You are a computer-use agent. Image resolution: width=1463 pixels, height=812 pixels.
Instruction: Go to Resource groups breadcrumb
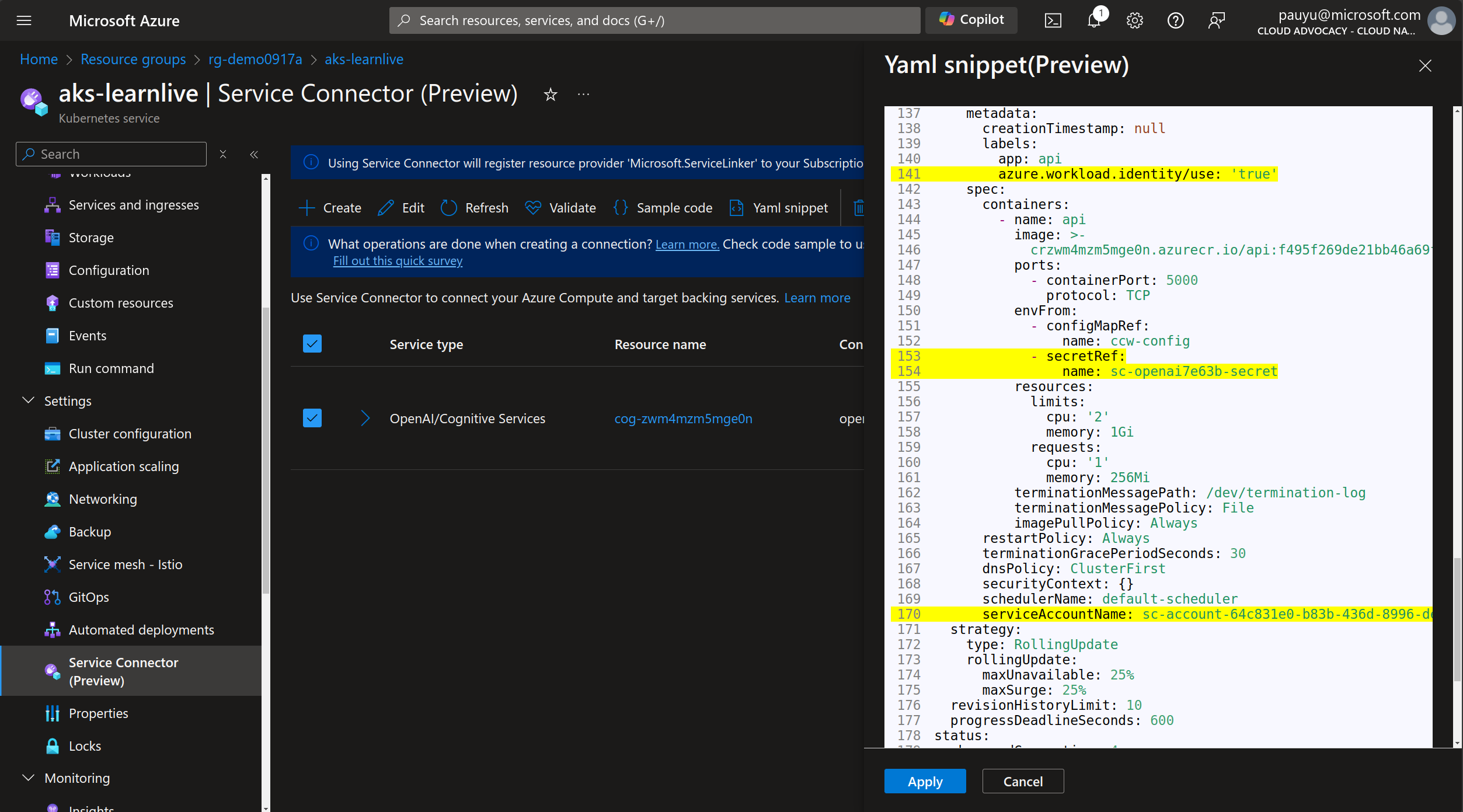coord(133,59)
